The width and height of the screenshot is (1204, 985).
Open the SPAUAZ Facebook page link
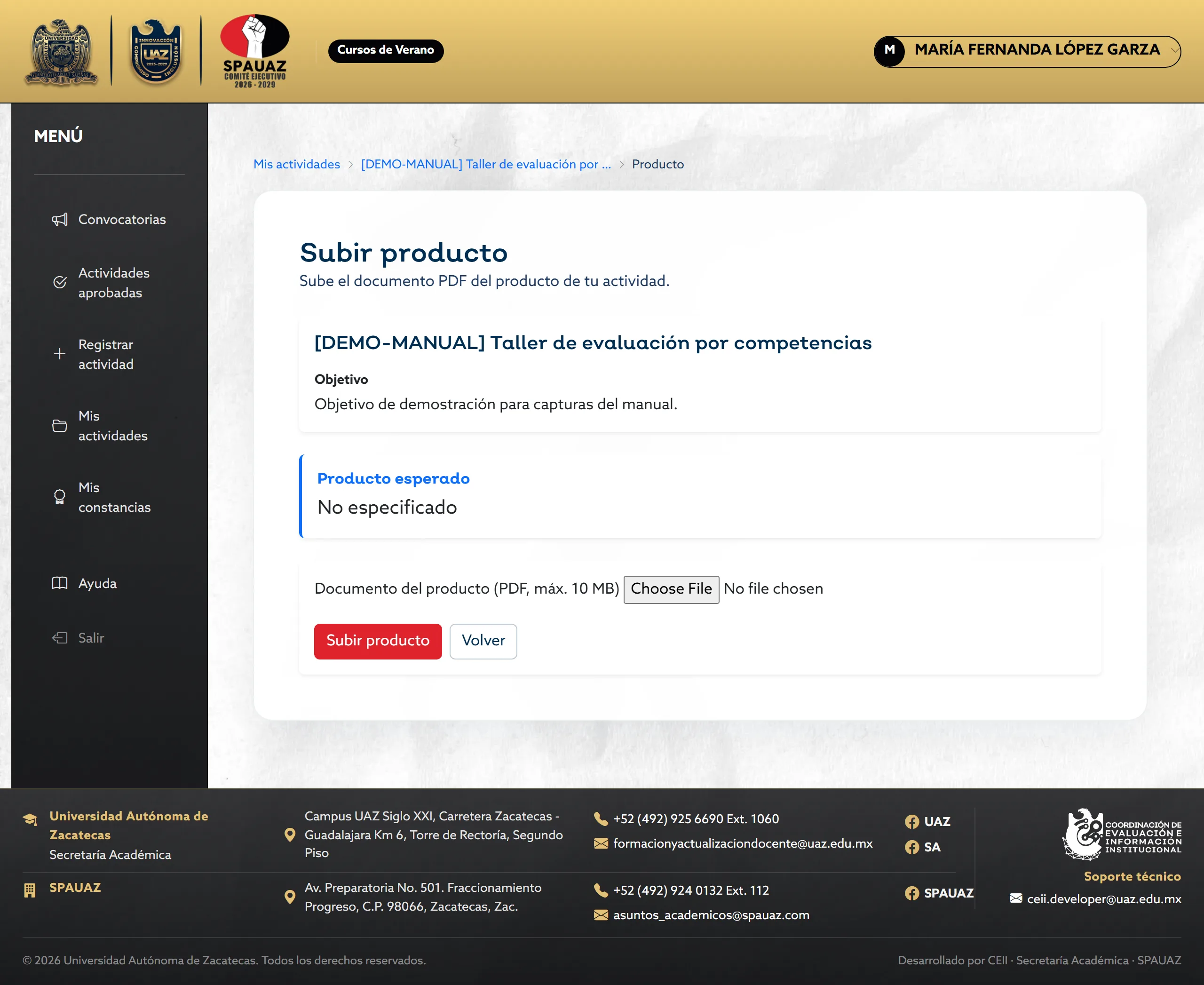(939, 893)
